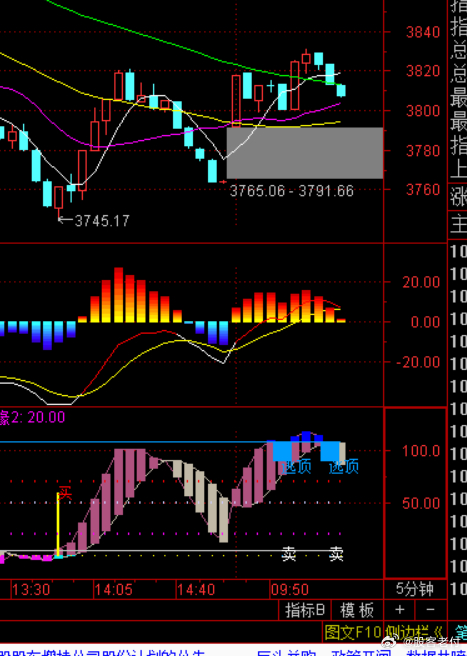Click the 20.00 MACD axis label
467x656 pixels.
tap(421, 282)
